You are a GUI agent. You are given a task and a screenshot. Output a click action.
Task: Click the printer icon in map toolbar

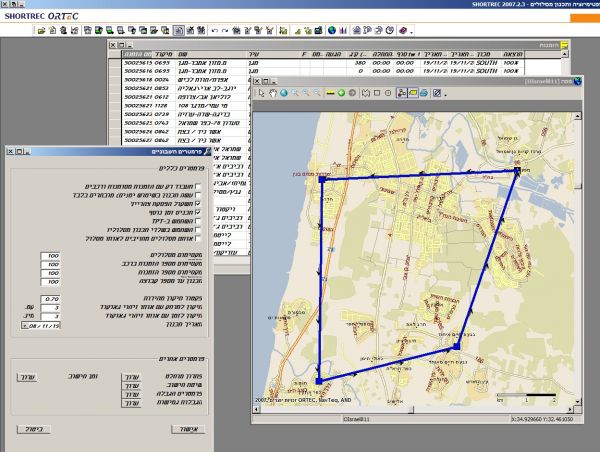424,93
